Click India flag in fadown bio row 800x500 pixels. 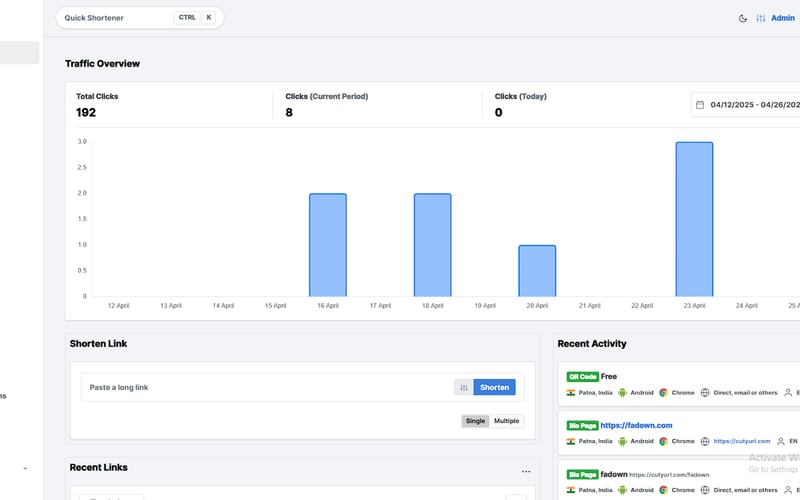pos(571,490)
